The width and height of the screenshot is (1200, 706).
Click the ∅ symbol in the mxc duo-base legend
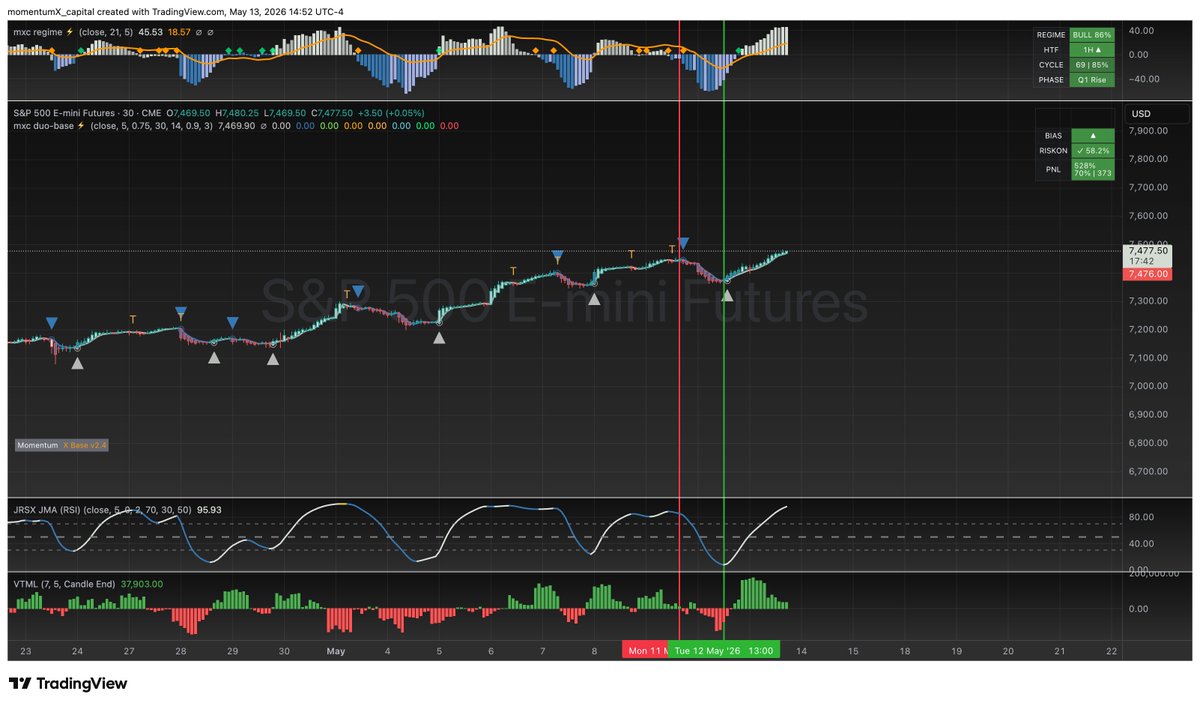coord(264,126)
